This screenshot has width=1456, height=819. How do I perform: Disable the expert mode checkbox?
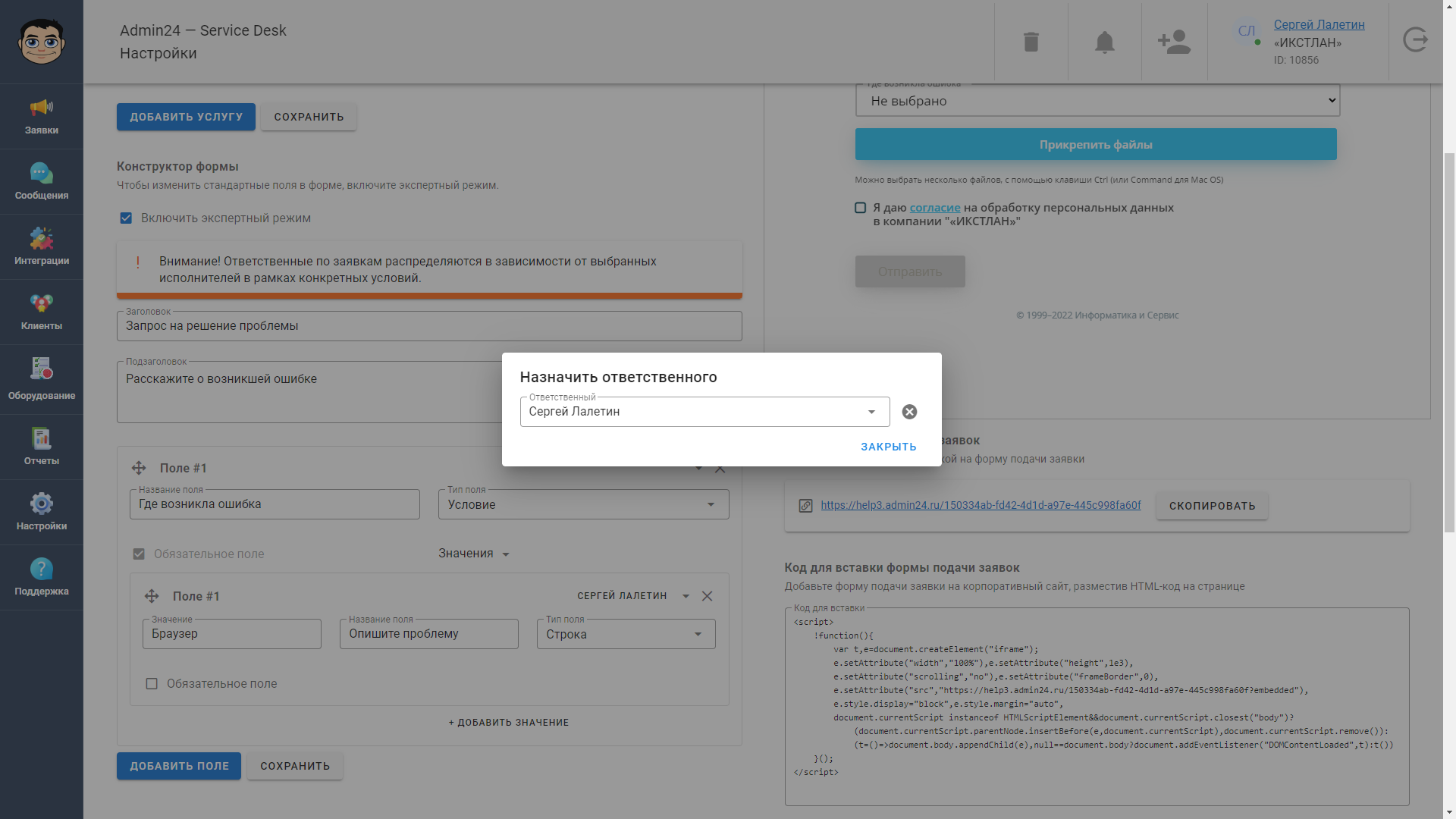(x=126, y=218)
